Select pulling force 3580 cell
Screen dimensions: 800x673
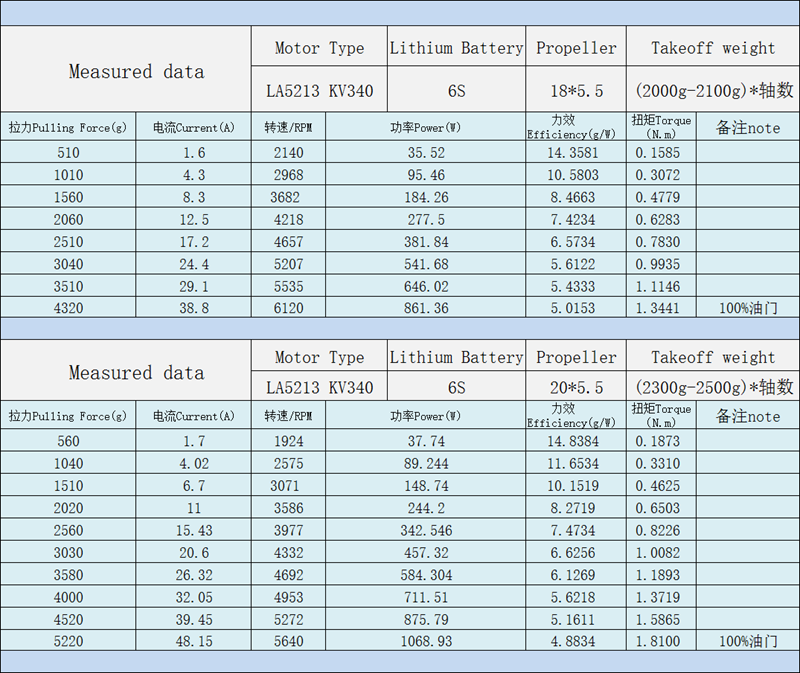[x=68, y=575]
